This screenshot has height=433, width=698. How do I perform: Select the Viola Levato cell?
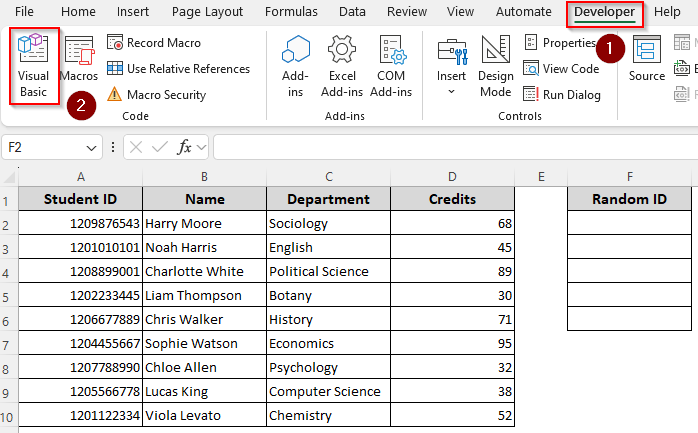[204, 415]
